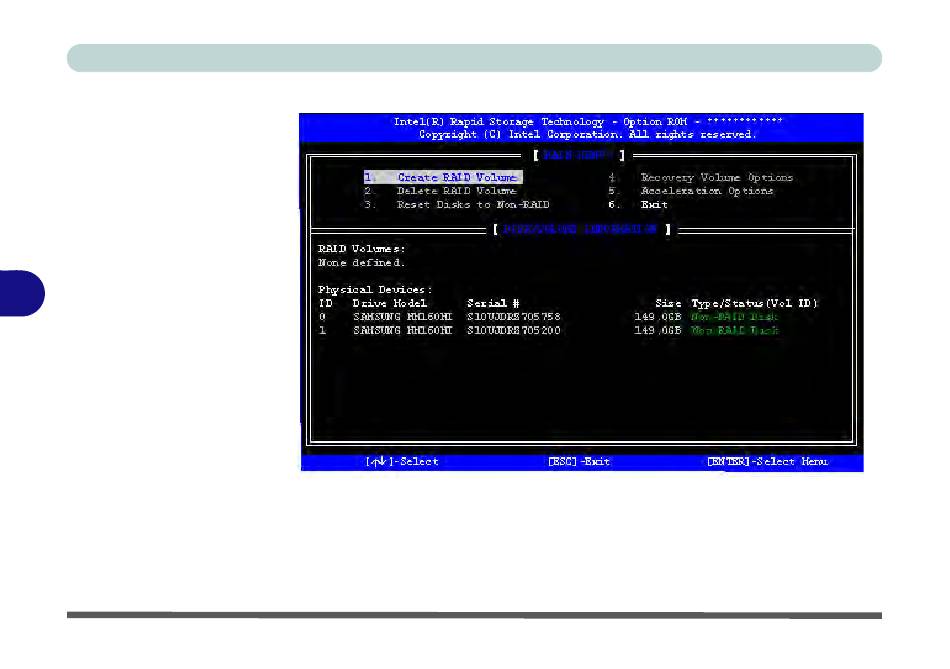Click the DISK/VOLUME INFORMATION section header
This screenshot has height=669, width=950.
click(580, 229)
